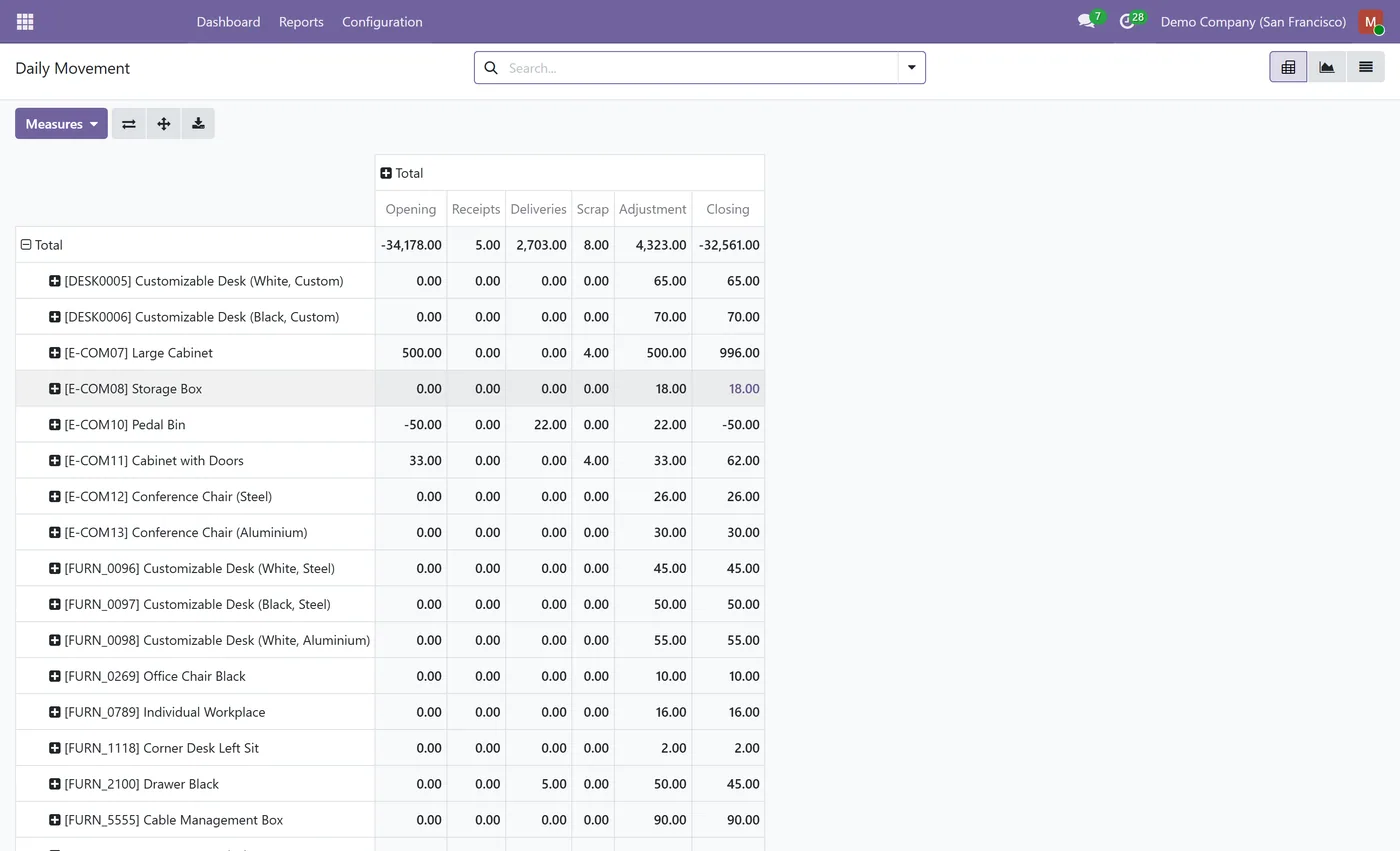Click Large Cabinet closing value 996.00

coord(739,353)
